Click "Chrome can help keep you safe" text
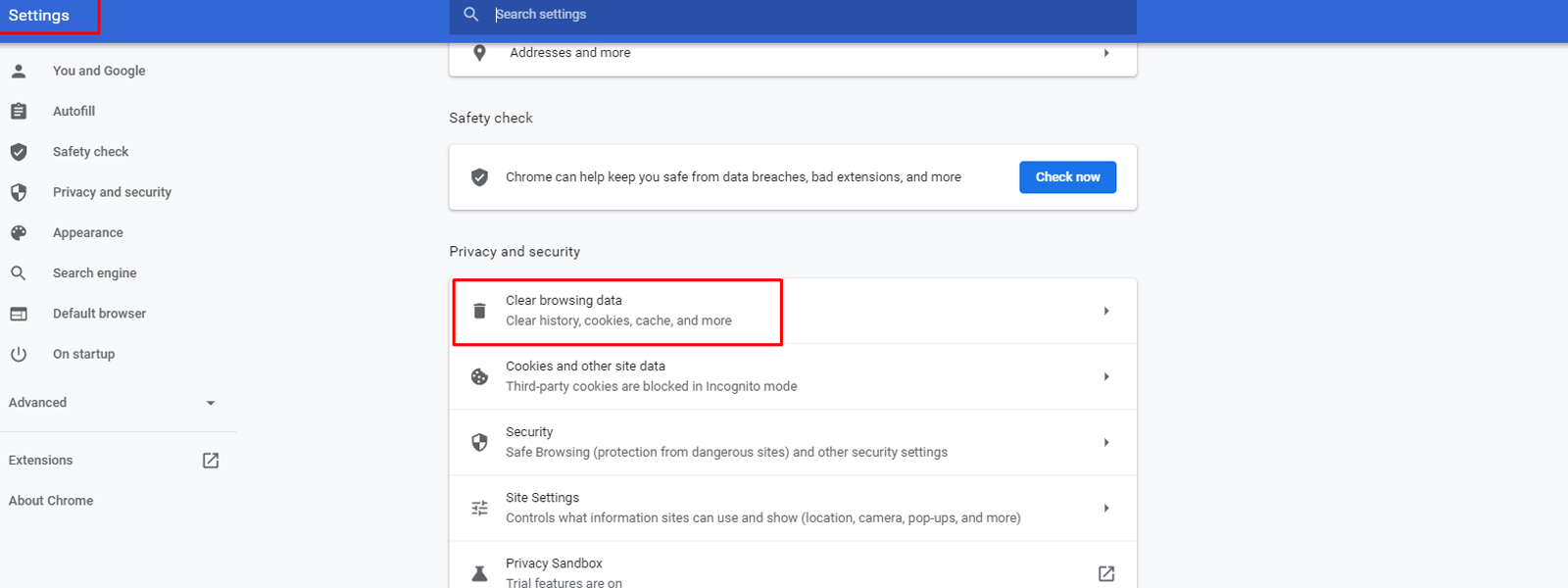Viewport: 1568px width, 588px height. pyautogui.click(x=733, y=177)
